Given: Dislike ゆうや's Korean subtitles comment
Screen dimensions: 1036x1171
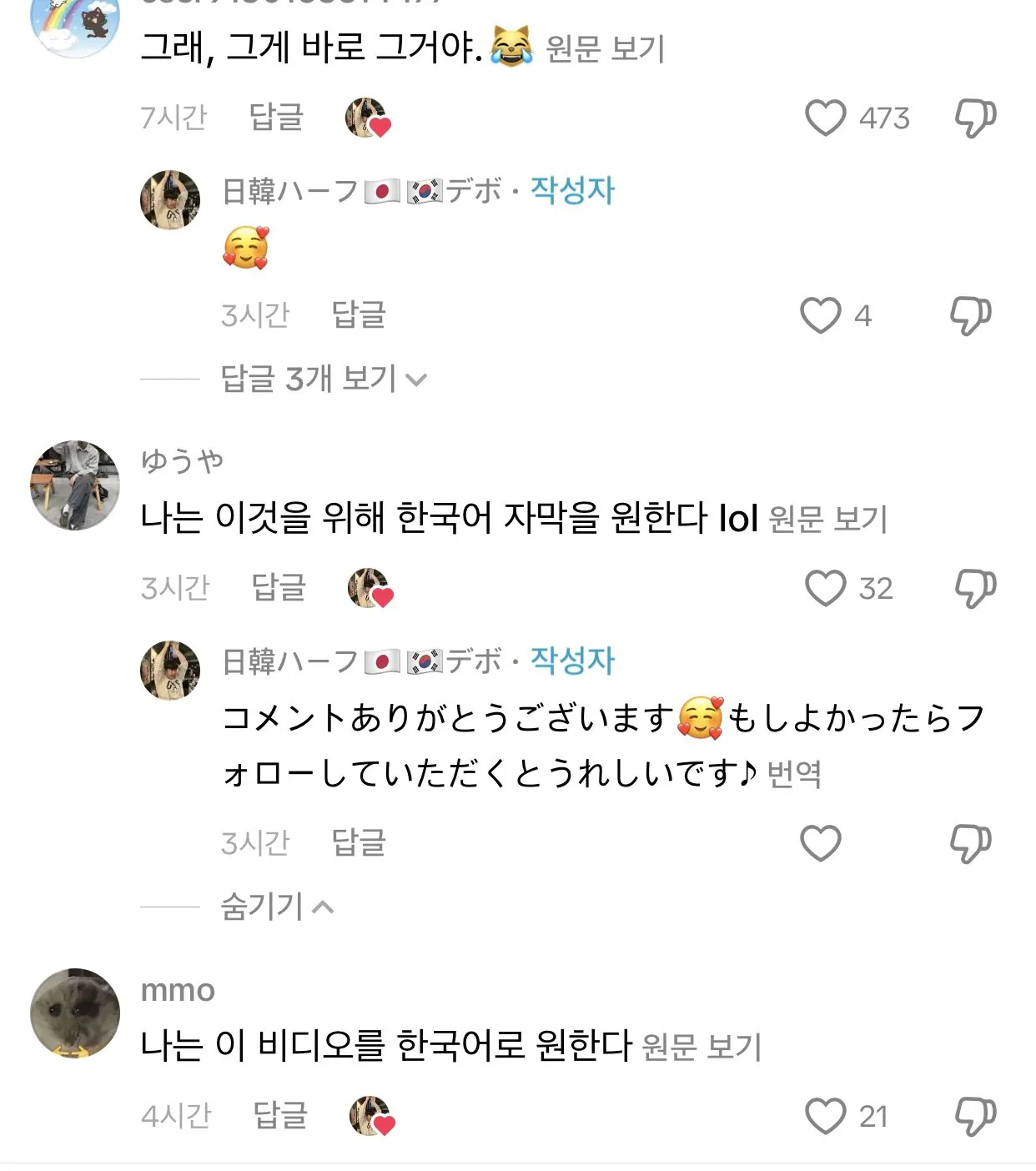Looking at the screenshot, I should coord(974,588).
